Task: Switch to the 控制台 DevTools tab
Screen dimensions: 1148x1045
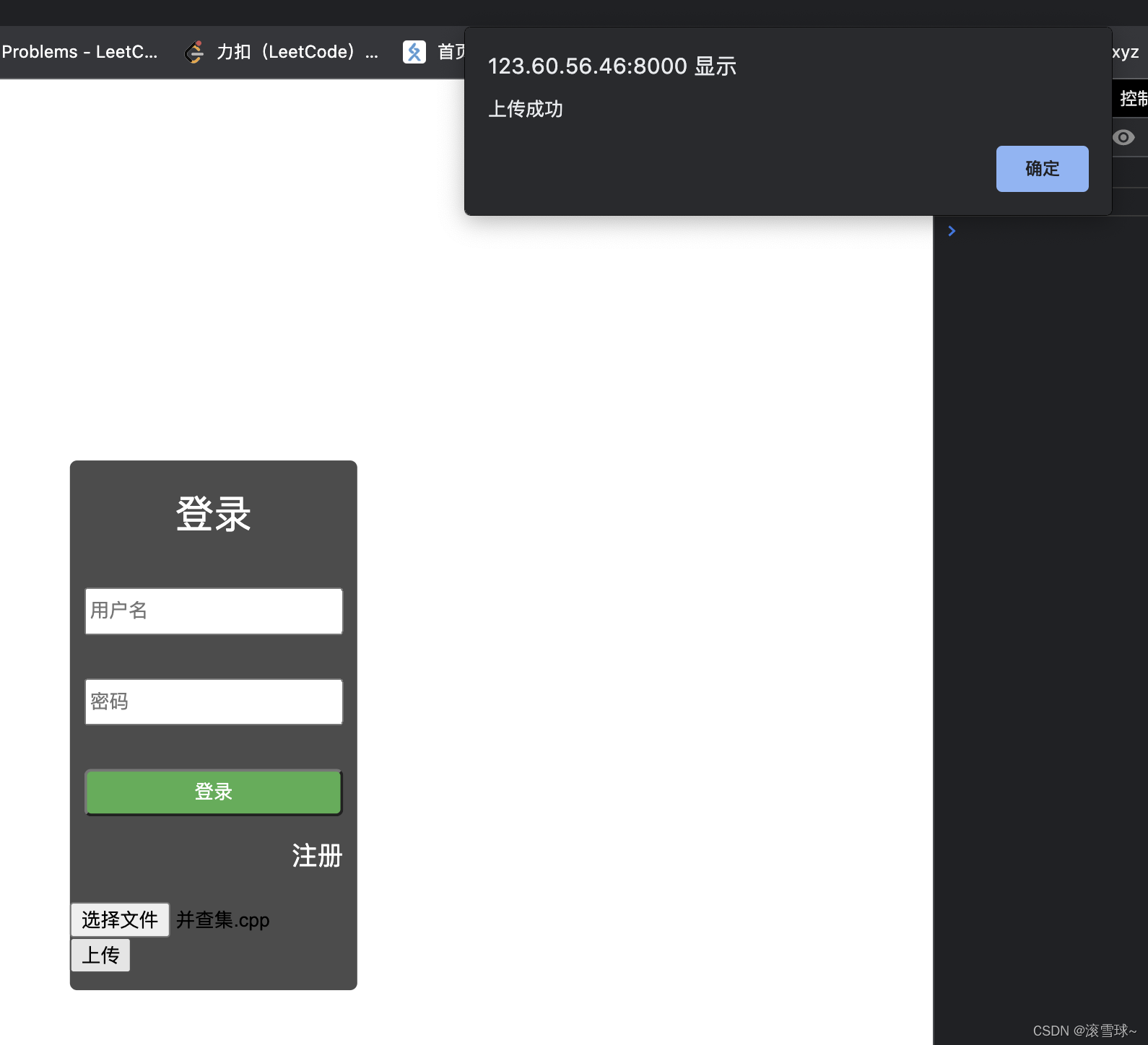Action: 1134,98
